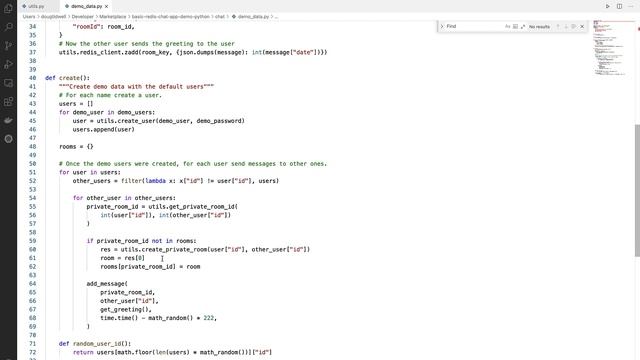Click the vertical editor scrollbar thumb
This screenshot has width=640, height=360.
click(637, 191)
